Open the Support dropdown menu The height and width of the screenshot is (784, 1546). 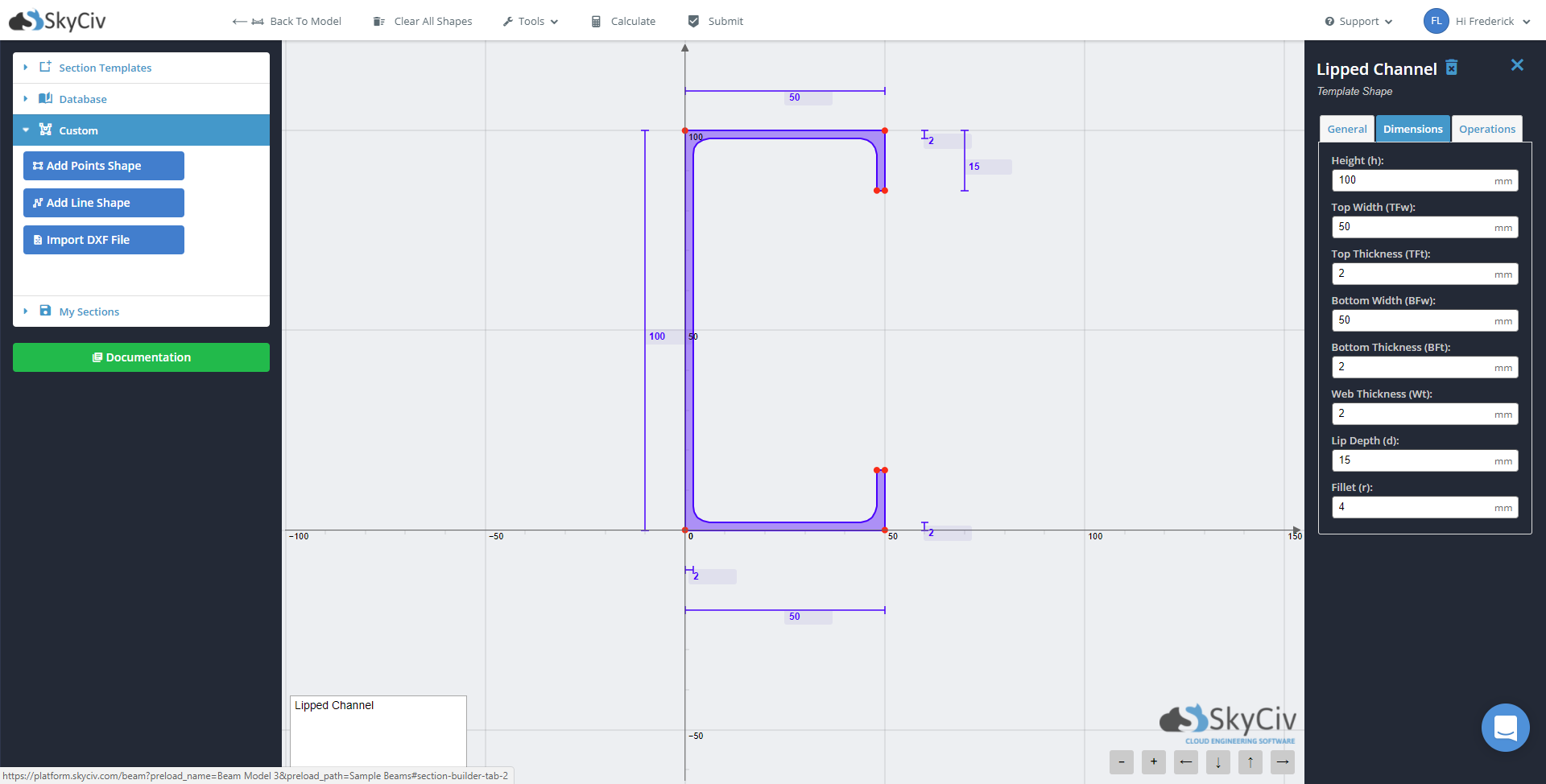pyautogui.click(x=1358, y=22)
